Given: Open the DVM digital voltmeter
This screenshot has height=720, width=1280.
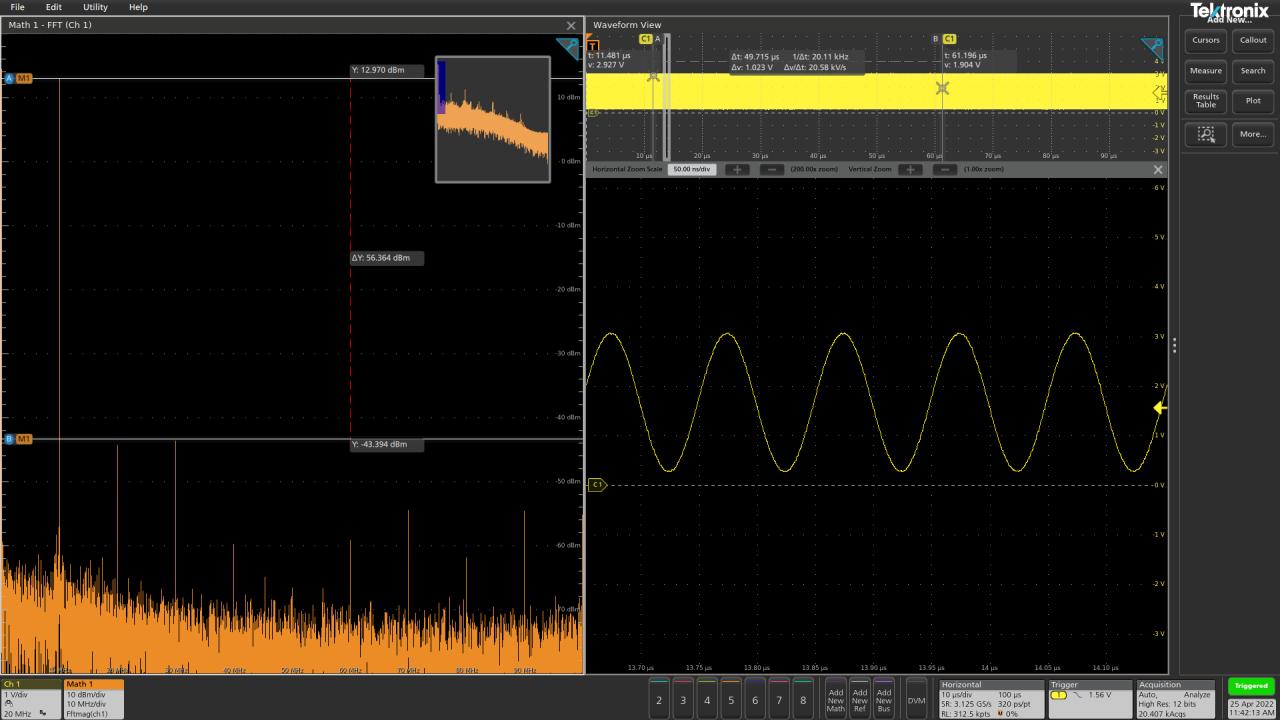Looking at the screenshot, I should click(x=915, y=700).
